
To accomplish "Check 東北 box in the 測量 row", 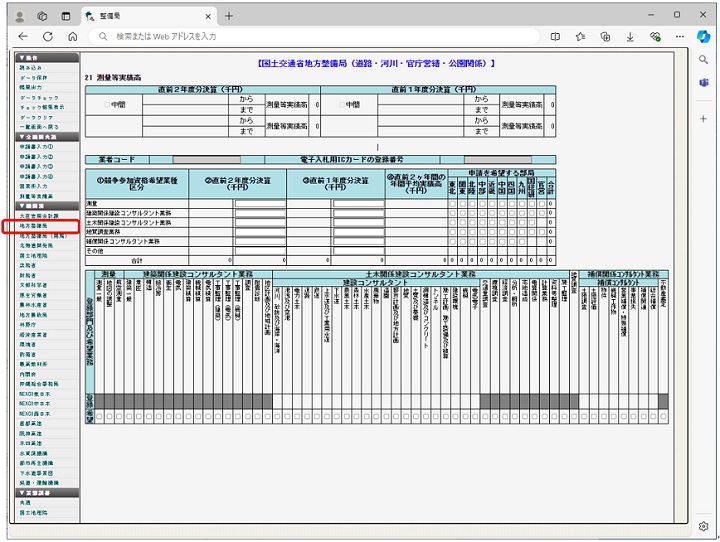I will pos(453,203).
